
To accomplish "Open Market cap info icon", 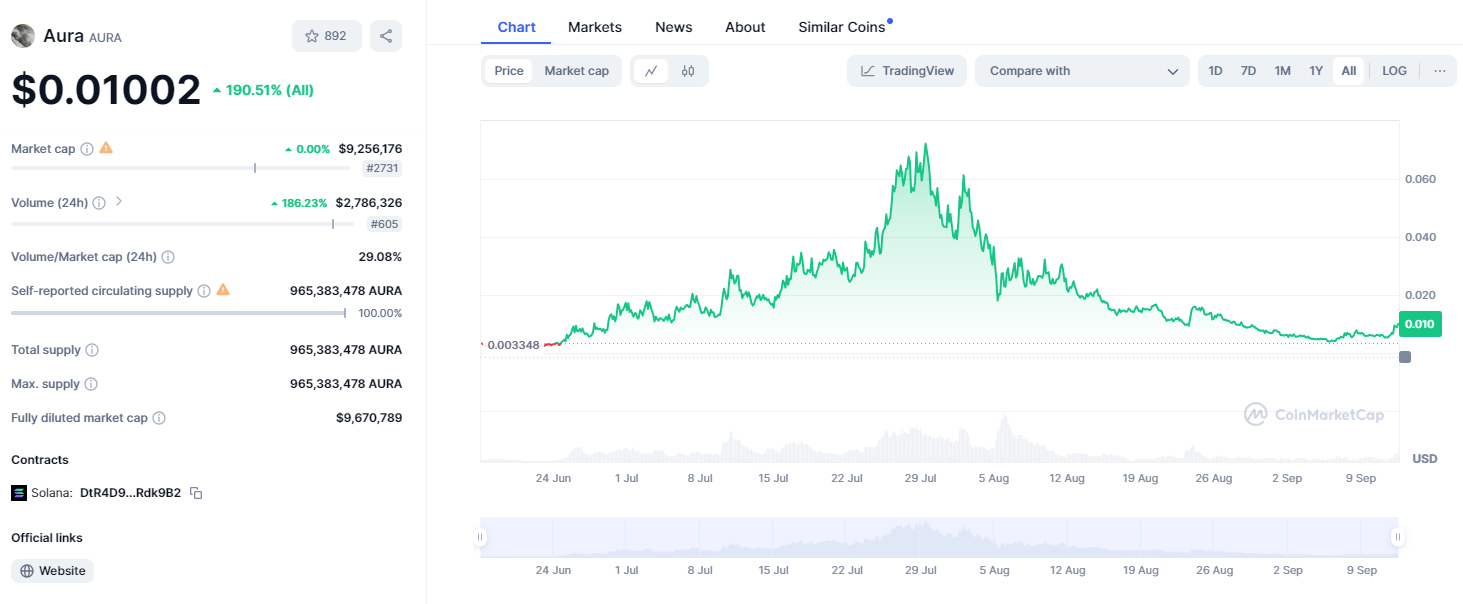I will (x=87, y=149).
